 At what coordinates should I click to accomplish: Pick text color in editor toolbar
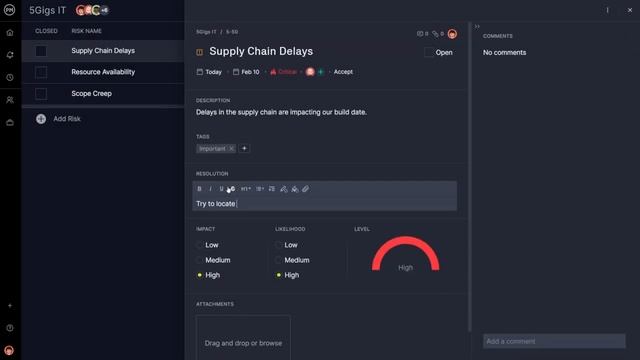click(x=284, y=189)
